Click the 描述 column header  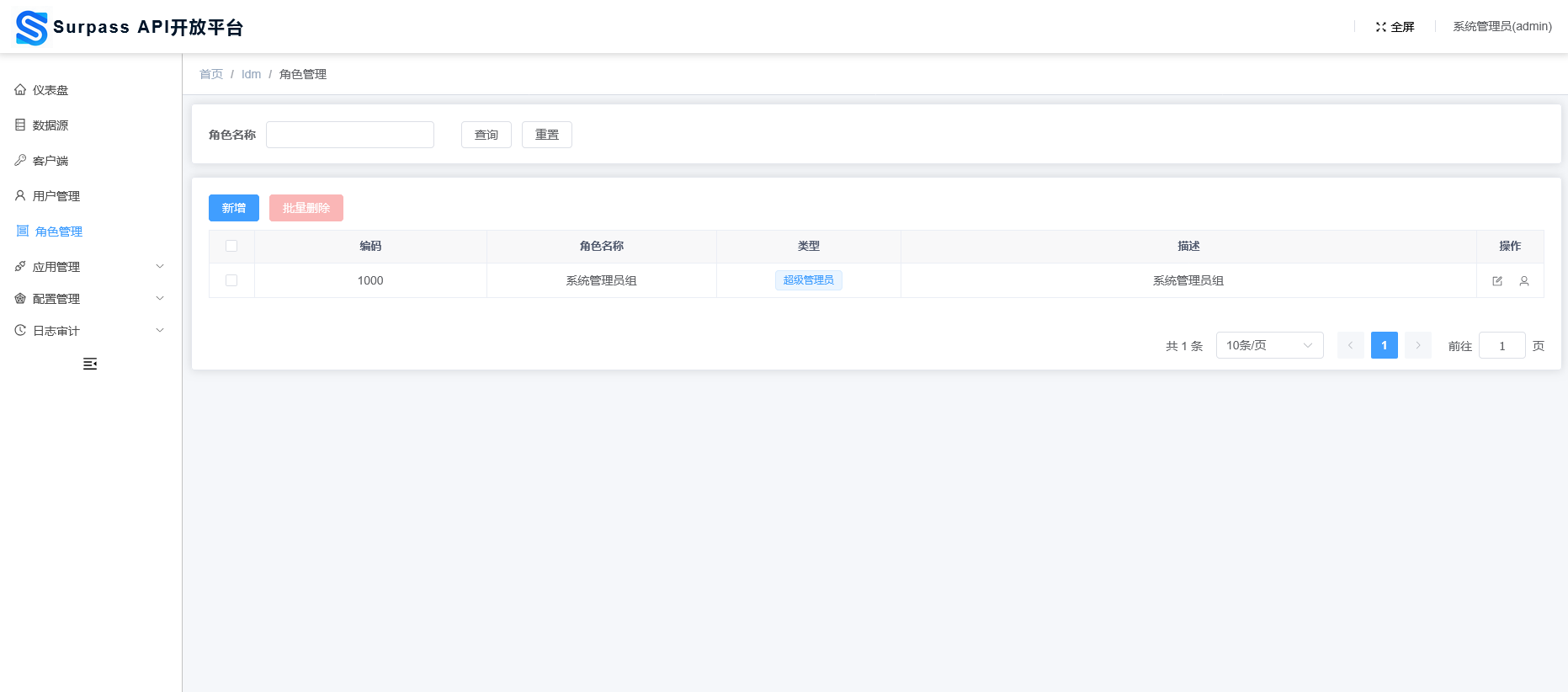(x=1188, y=246)
